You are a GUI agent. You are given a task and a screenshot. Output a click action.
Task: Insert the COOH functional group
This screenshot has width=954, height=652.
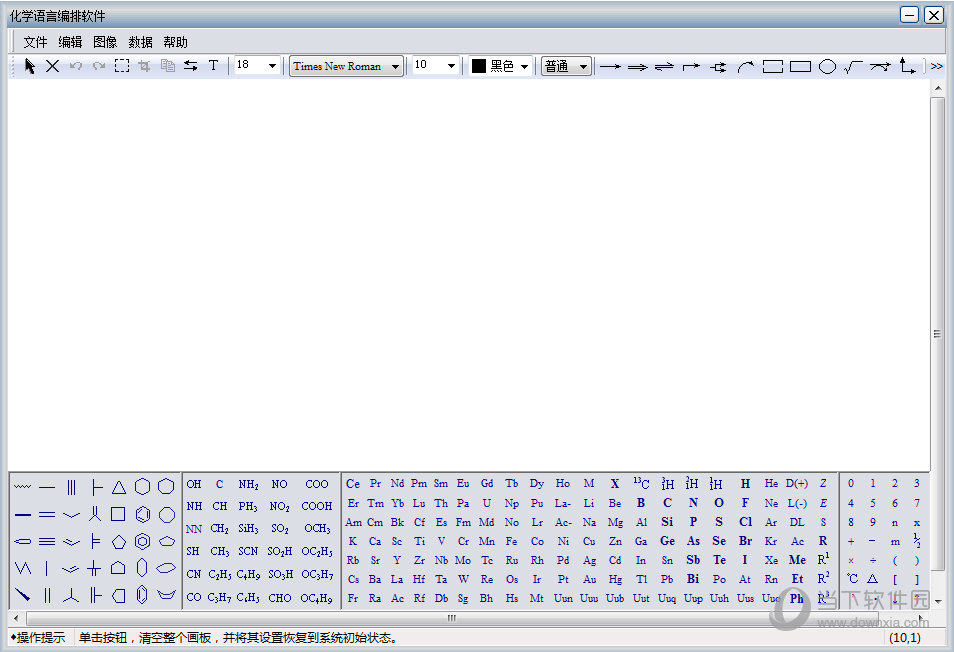(316, 506)
